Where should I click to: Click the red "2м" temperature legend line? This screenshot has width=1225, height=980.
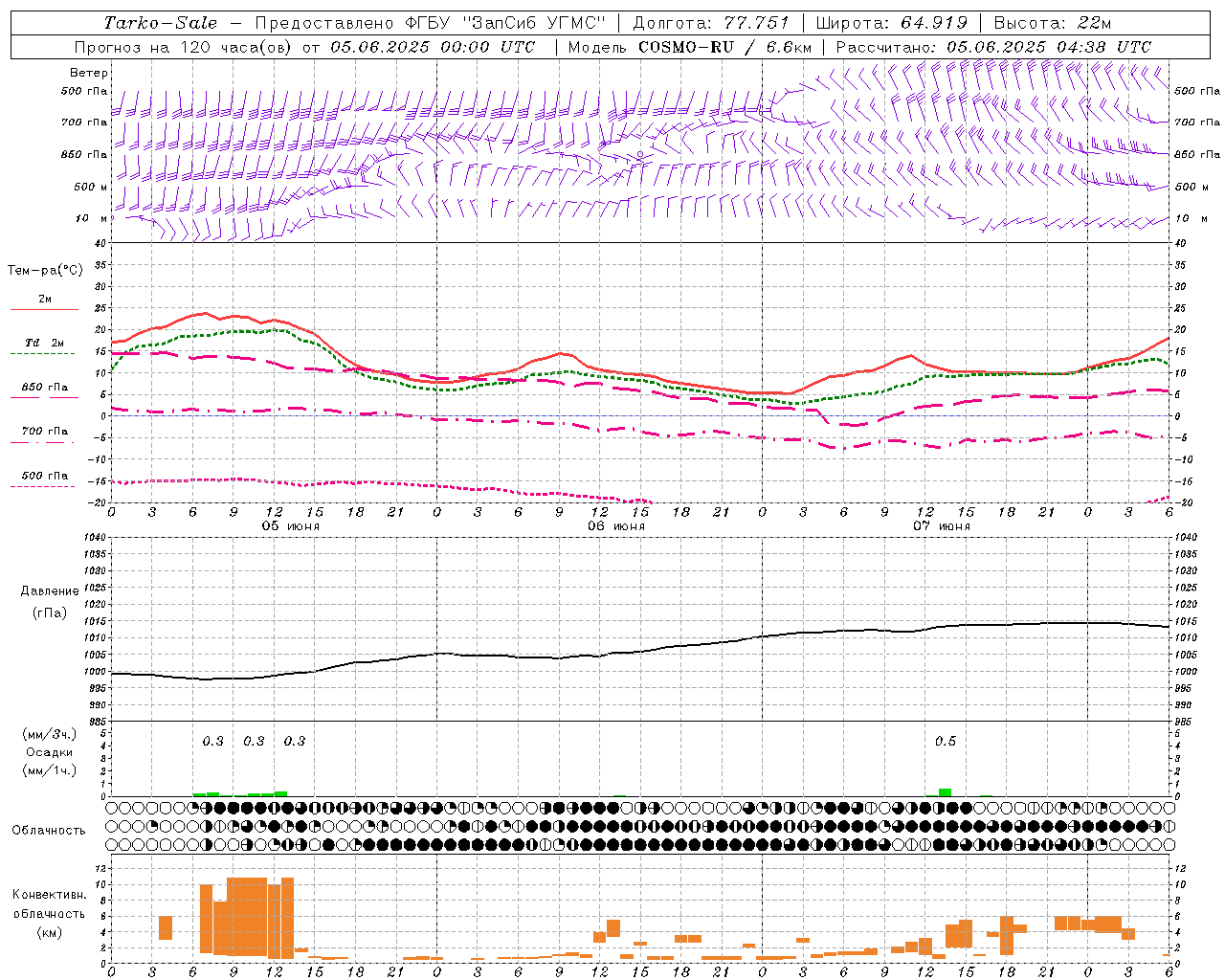point(44,309)
